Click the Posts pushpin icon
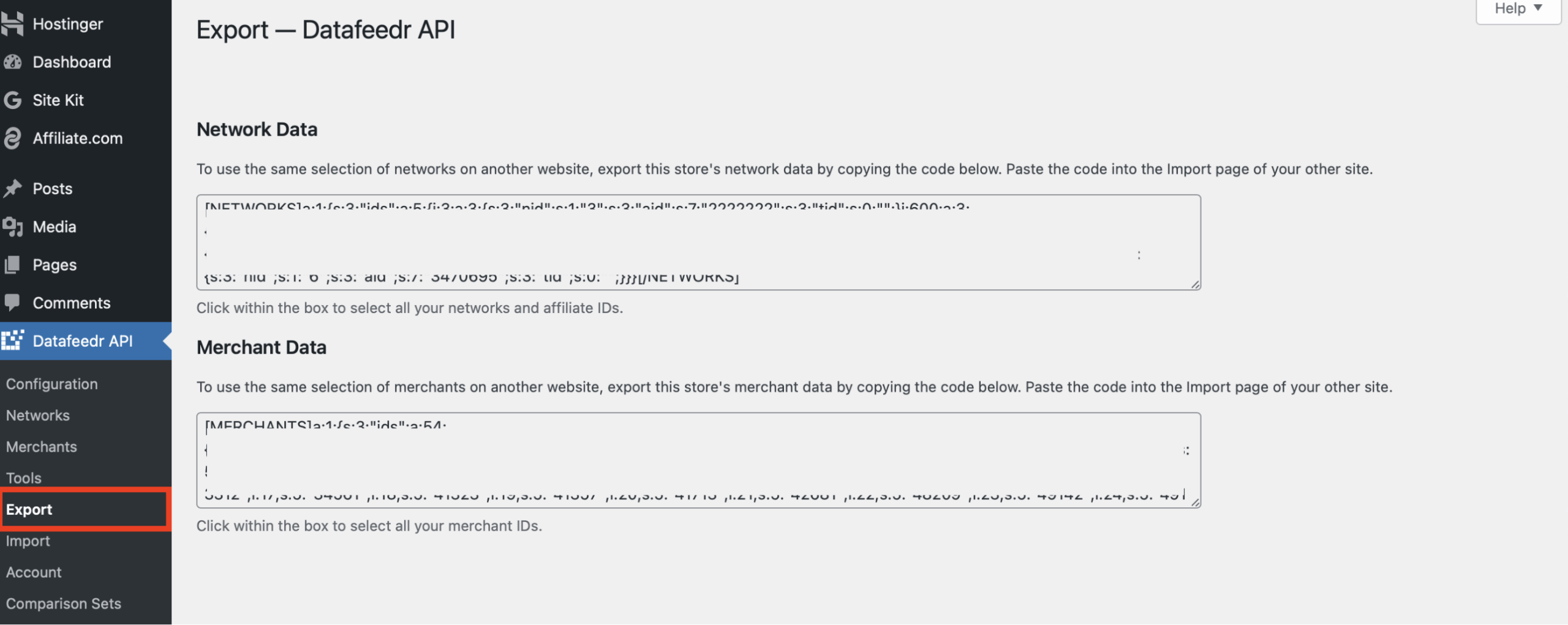 12,189
